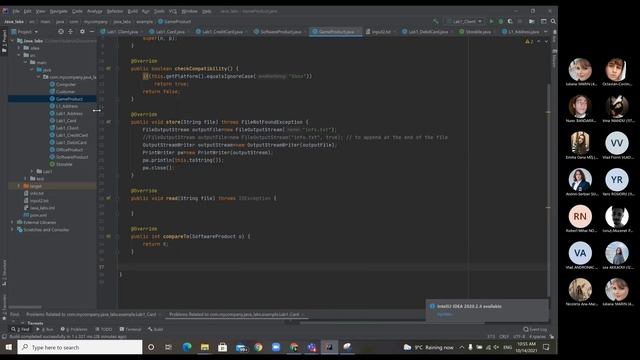Click the Project Structure icon in toolbar
The image size is (640, 360).
coord(531,21)
